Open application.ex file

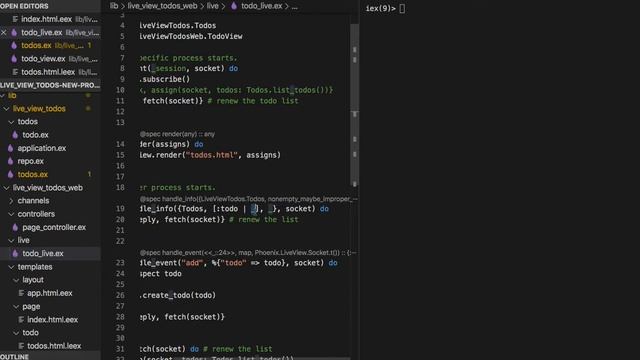42,148
